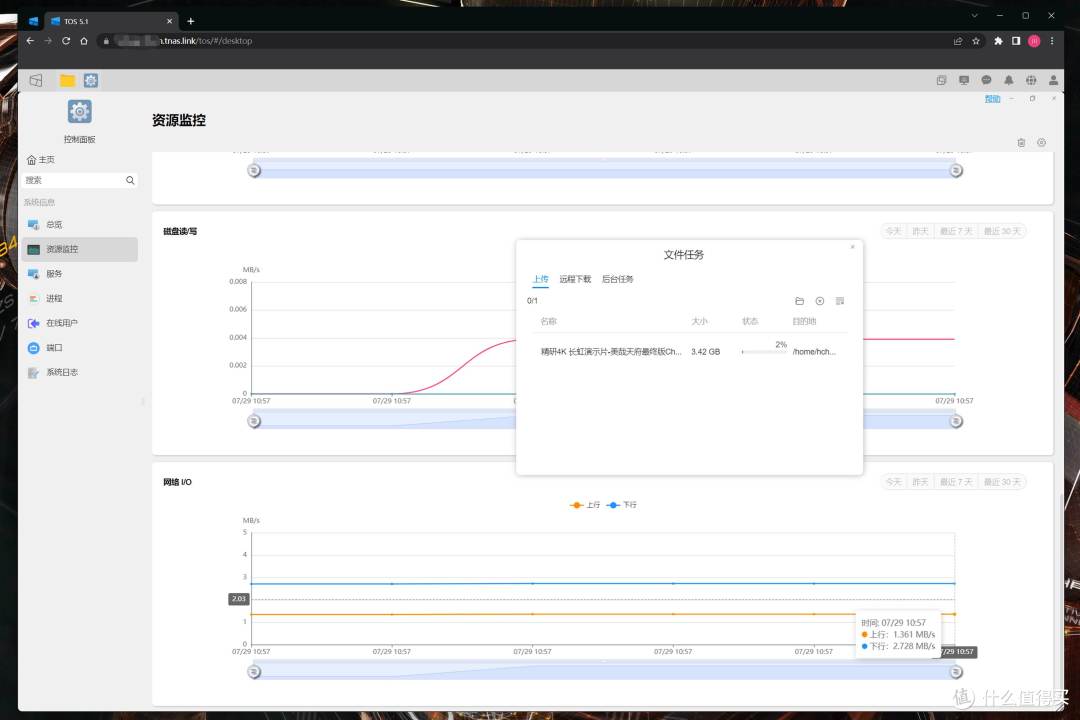
Task: Click the folder icon in 文件任务 dialog
Action: tap(799, 301)
